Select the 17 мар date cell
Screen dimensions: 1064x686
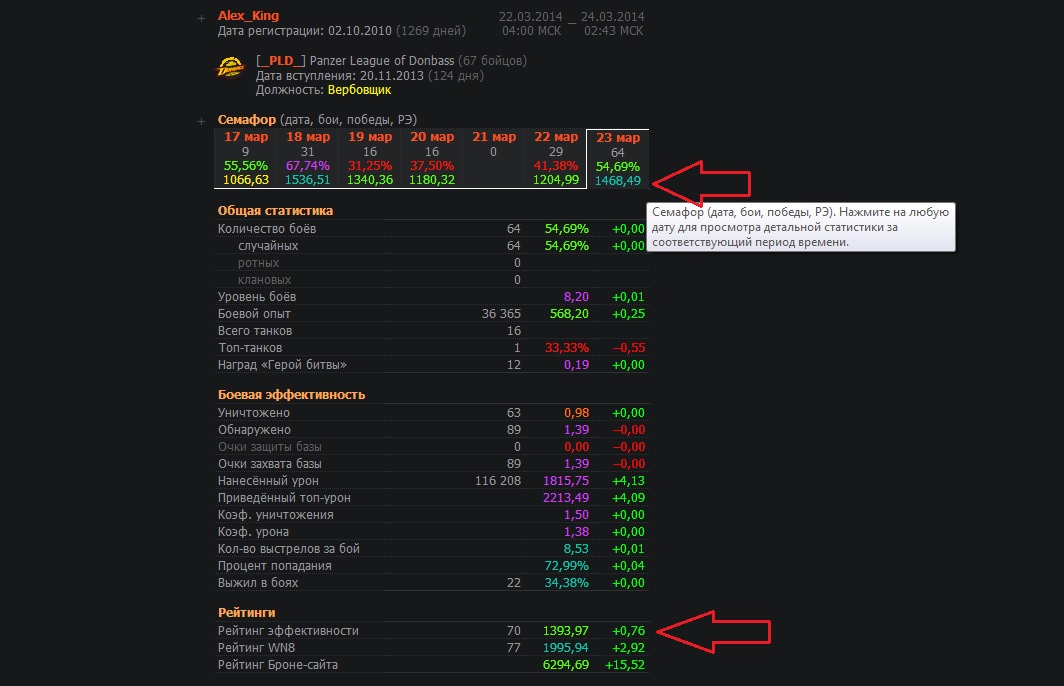246,158
